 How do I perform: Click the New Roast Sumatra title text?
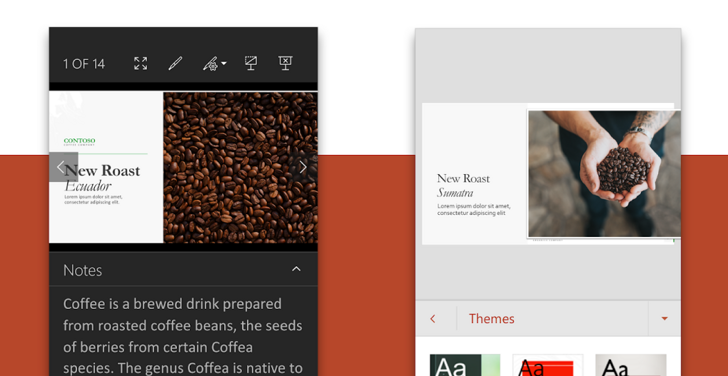tap(463, 185)
